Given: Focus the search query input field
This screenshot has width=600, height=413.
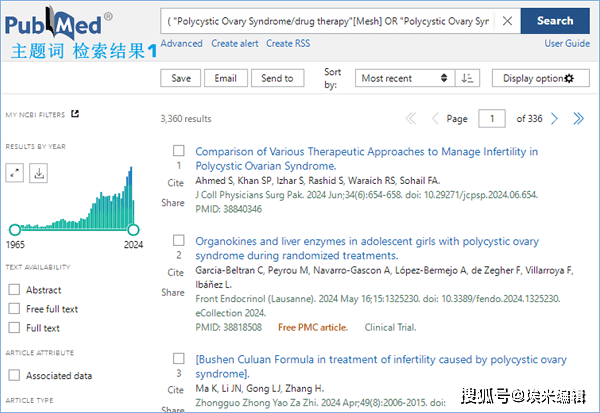Looking at the screenshot, I should [x=328, y=21].
